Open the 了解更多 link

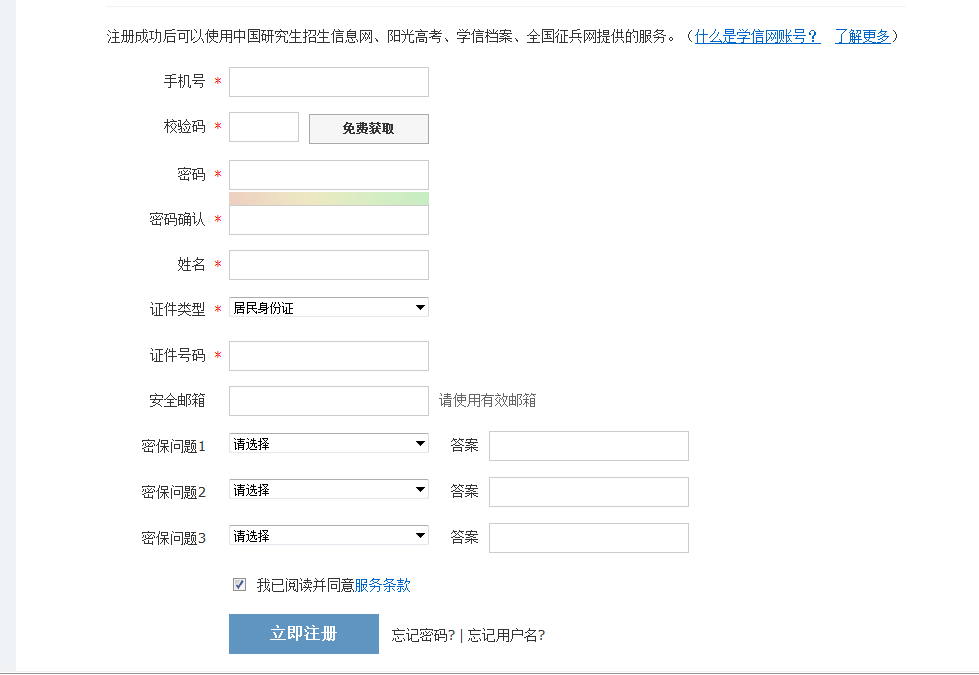point(862,36)
